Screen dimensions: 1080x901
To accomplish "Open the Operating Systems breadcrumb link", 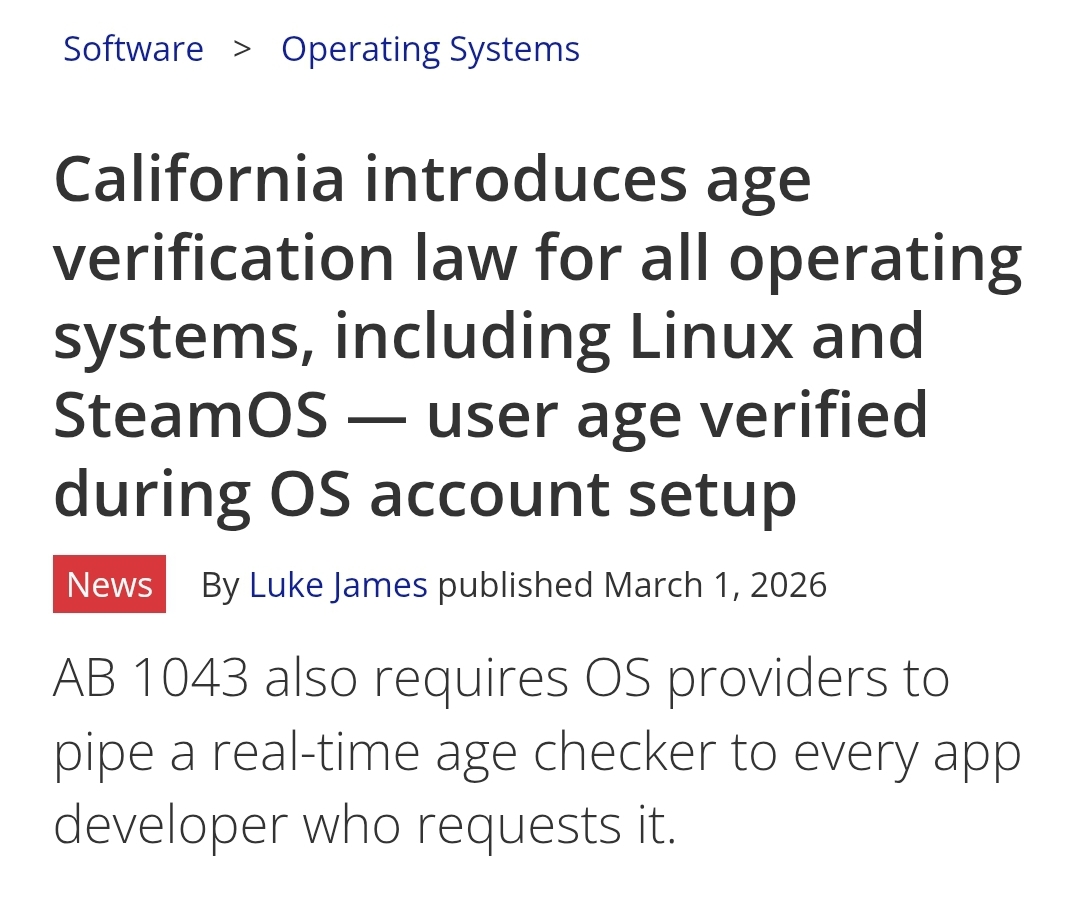I will pyautogui.click(x=430, y=50).
